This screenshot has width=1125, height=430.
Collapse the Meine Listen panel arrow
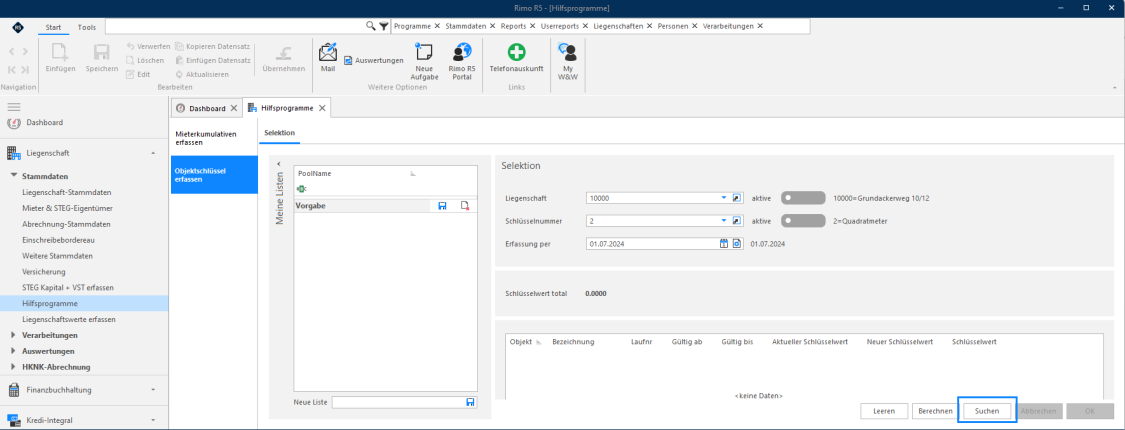pos(279,164)
